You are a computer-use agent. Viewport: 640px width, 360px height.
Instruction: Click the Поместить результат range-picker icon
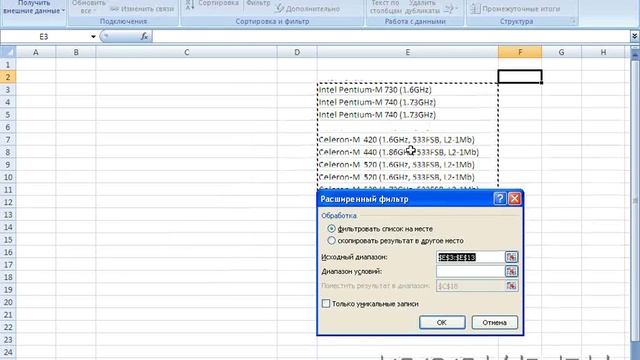pos(511,286)
